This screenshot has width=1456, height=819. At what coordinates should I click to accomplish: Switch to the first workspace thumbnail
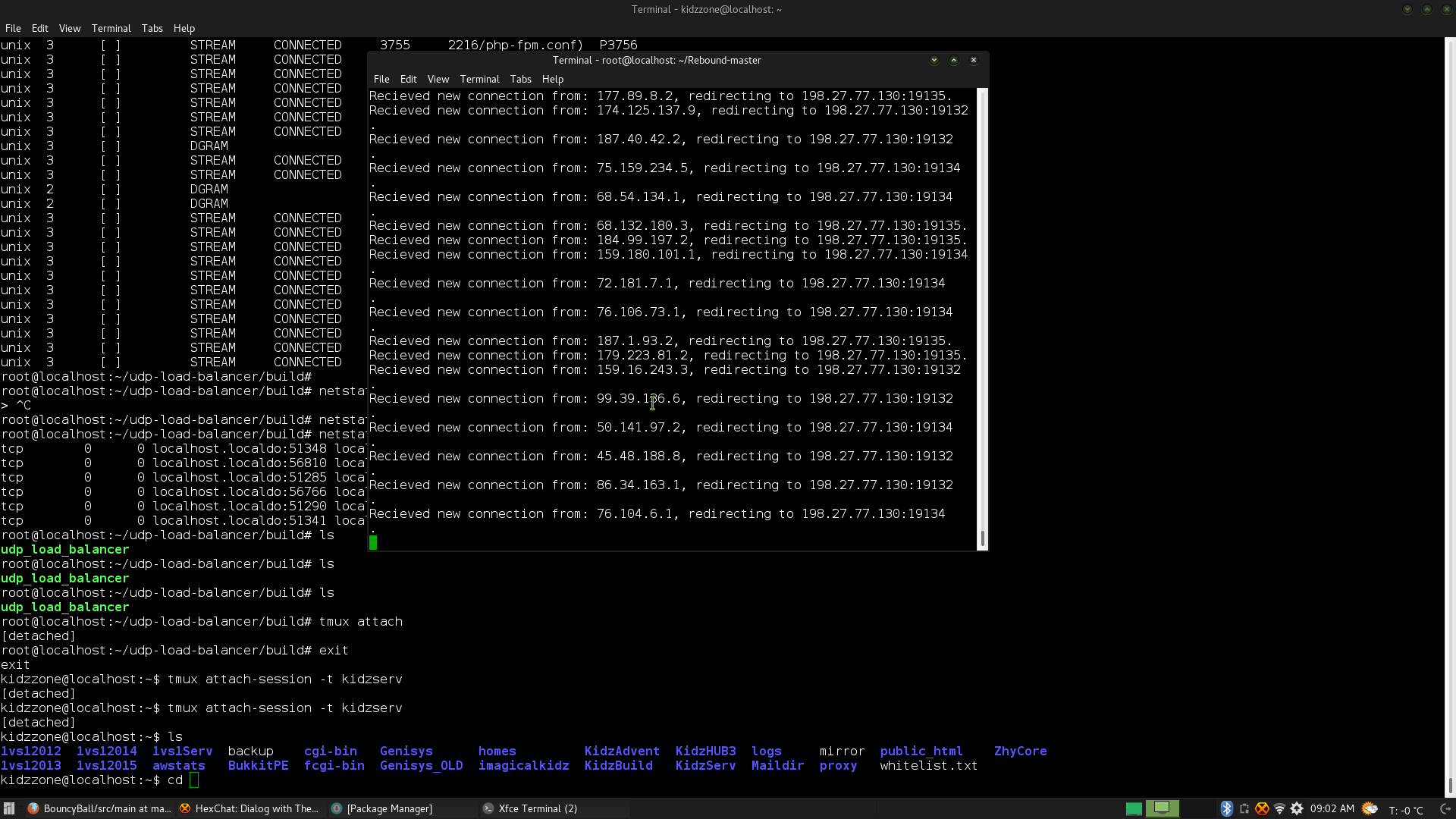point(1134,808)
